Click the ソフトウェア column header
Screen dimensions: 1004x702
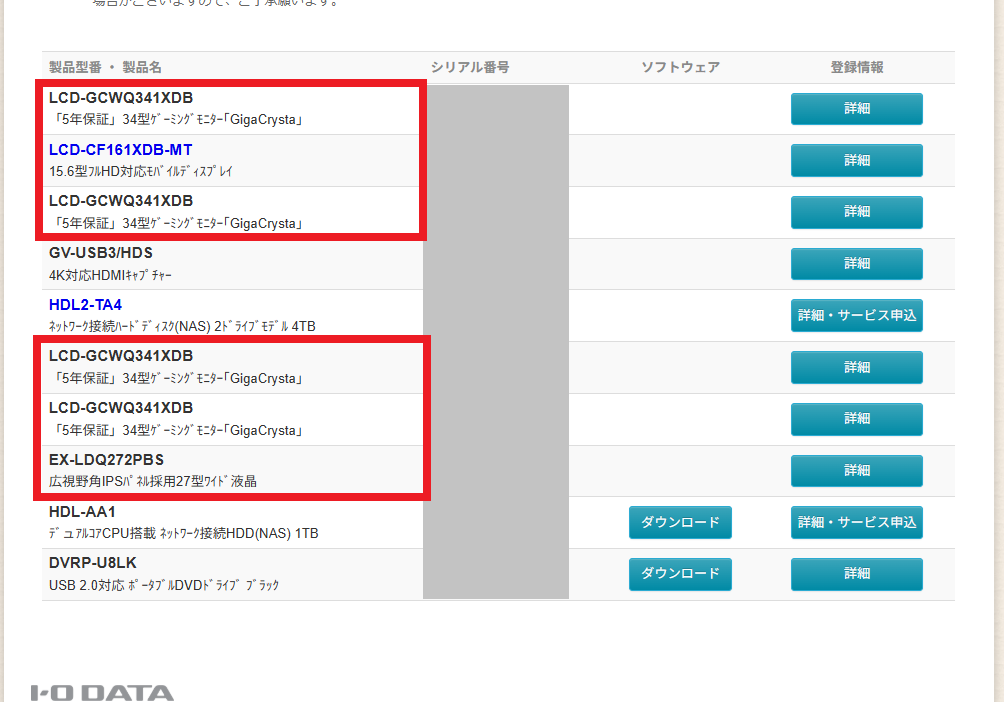coord(681,67)
